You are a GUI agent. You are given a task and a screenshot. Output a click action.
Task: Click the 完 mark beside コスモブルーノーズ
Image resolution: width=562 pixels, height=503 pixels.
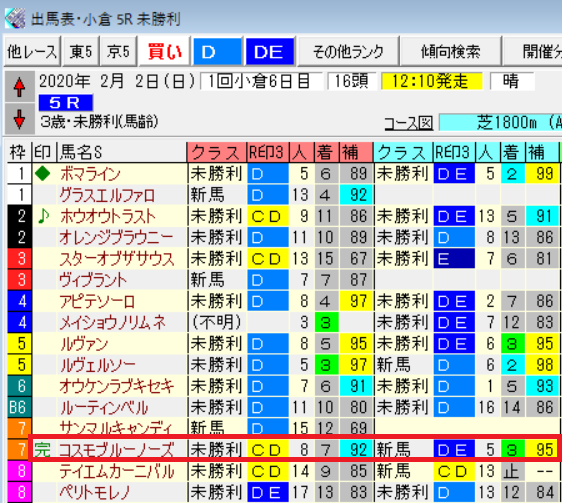[x=42, y=450]
